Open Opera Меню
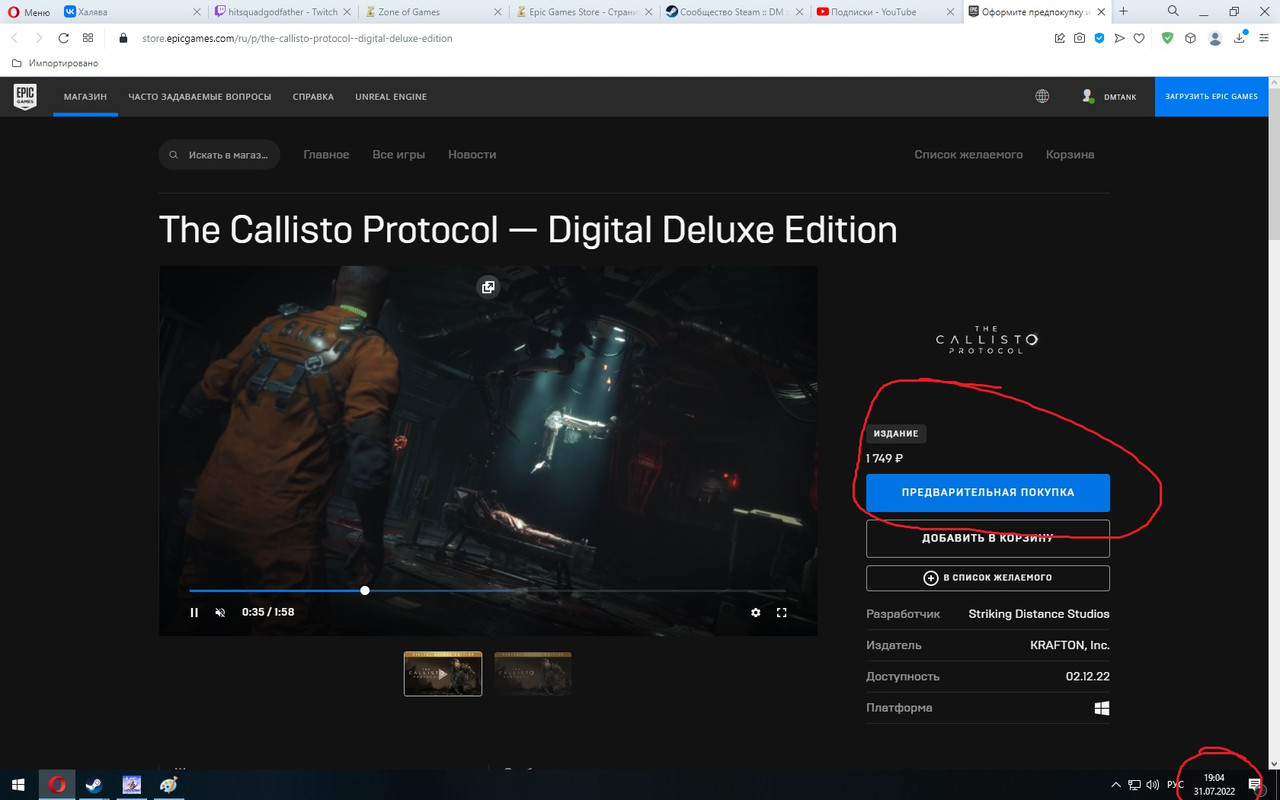This screenshot has height=800, width=1280. pyautogui.click(x=27, y=12)
